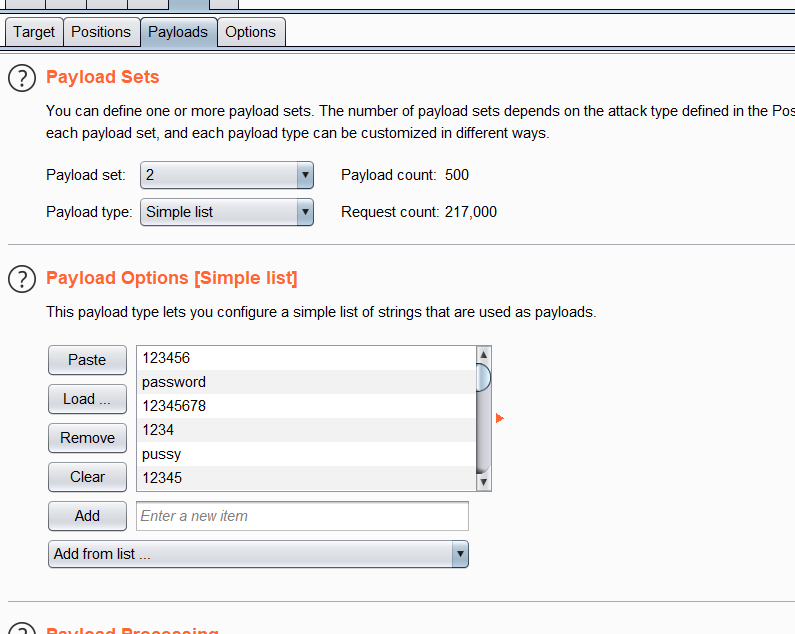Click the Clear button
The width and height of the screenshot is (795, 634).
tap(87, 477)
